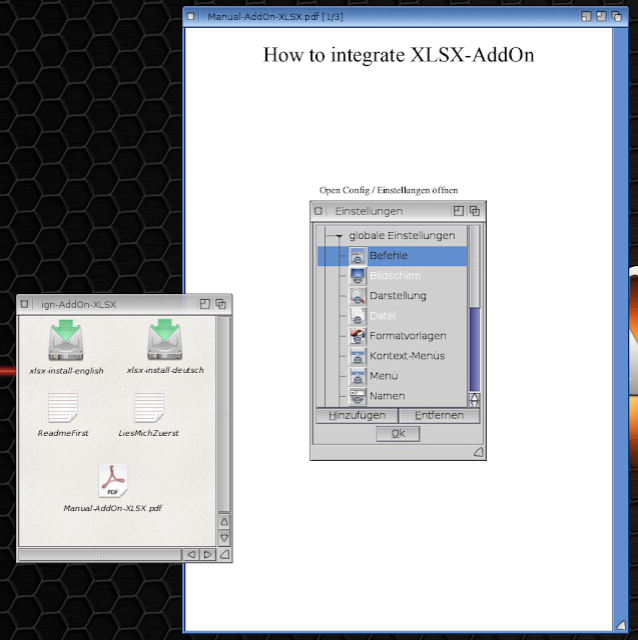
Task: Open the ReadmeFirst text document
Action: click(x=63, y=408)
